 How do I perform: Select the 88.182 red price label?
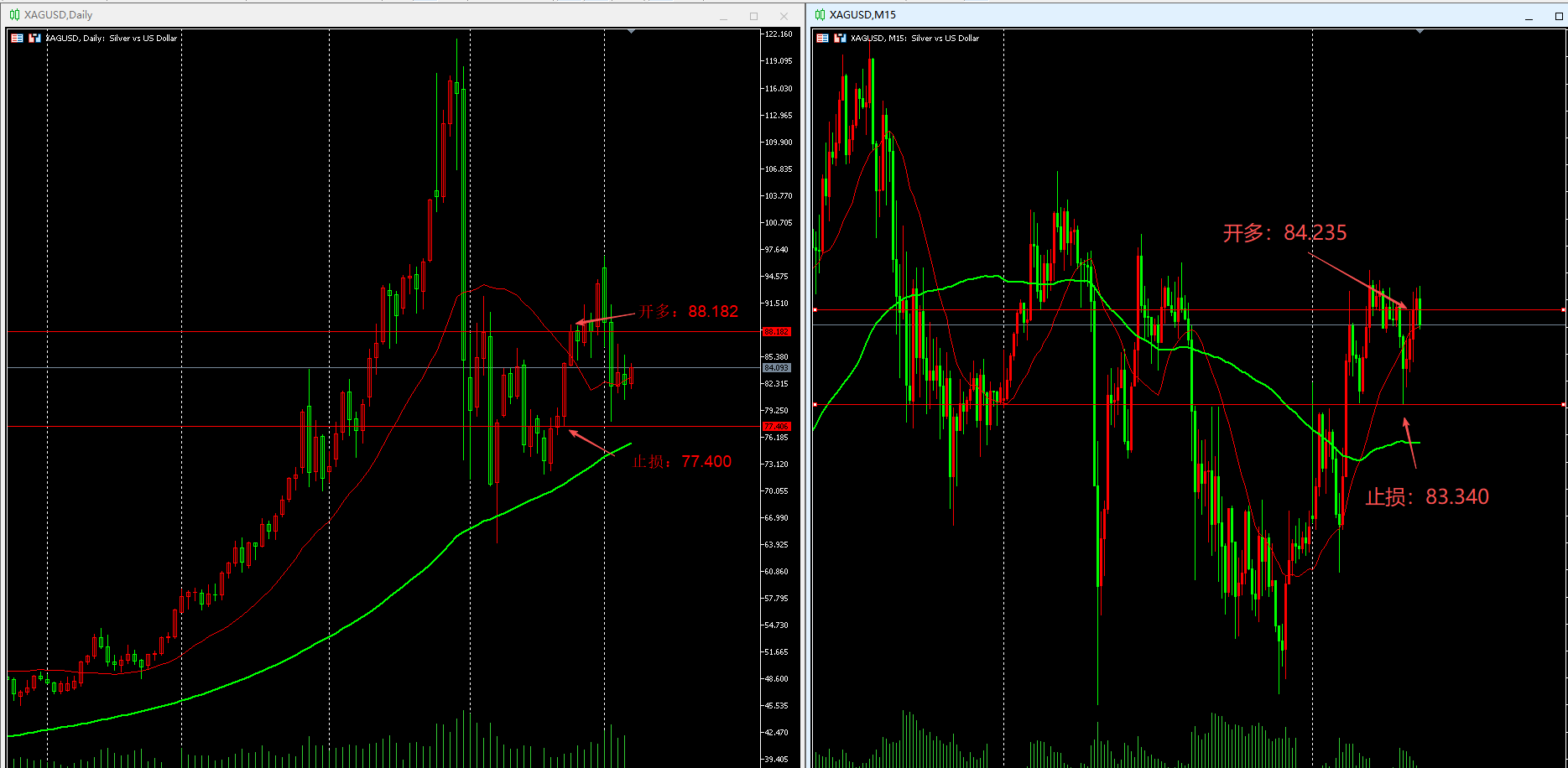pos(776,332)
